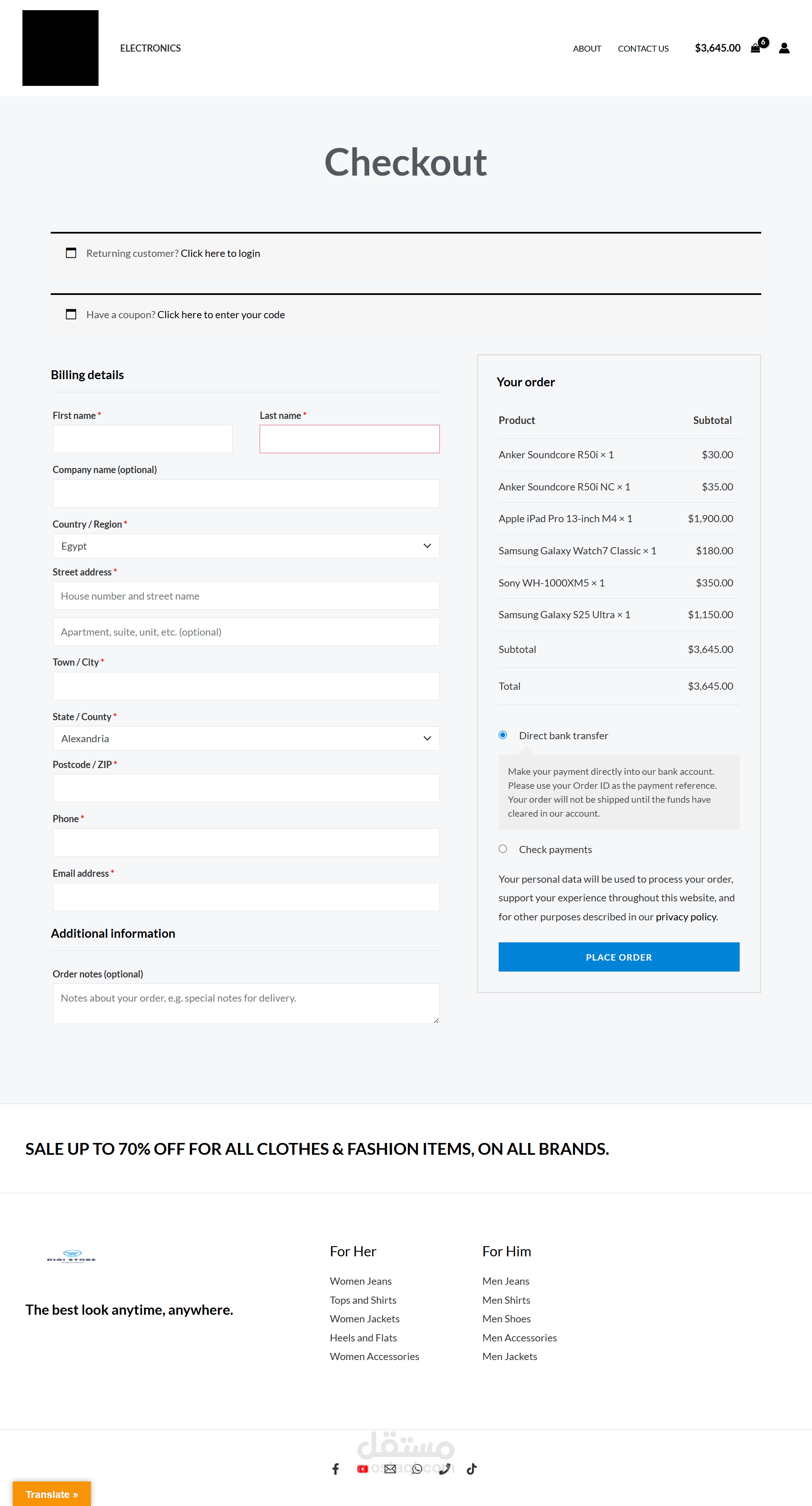Select the Check payments radio option
The height and width of the screenshot is (1506, 812).
coord(502,849)
